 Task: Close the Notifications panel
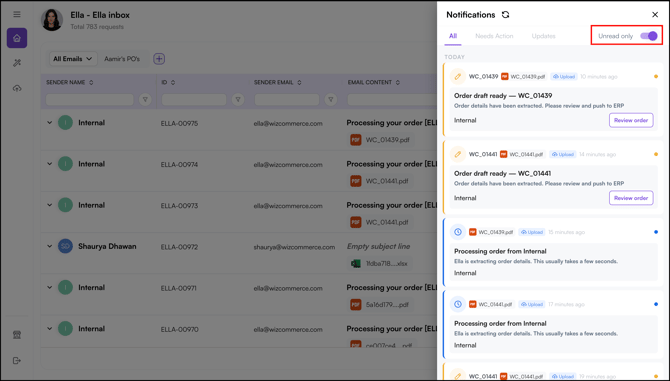tap(655, 15)
